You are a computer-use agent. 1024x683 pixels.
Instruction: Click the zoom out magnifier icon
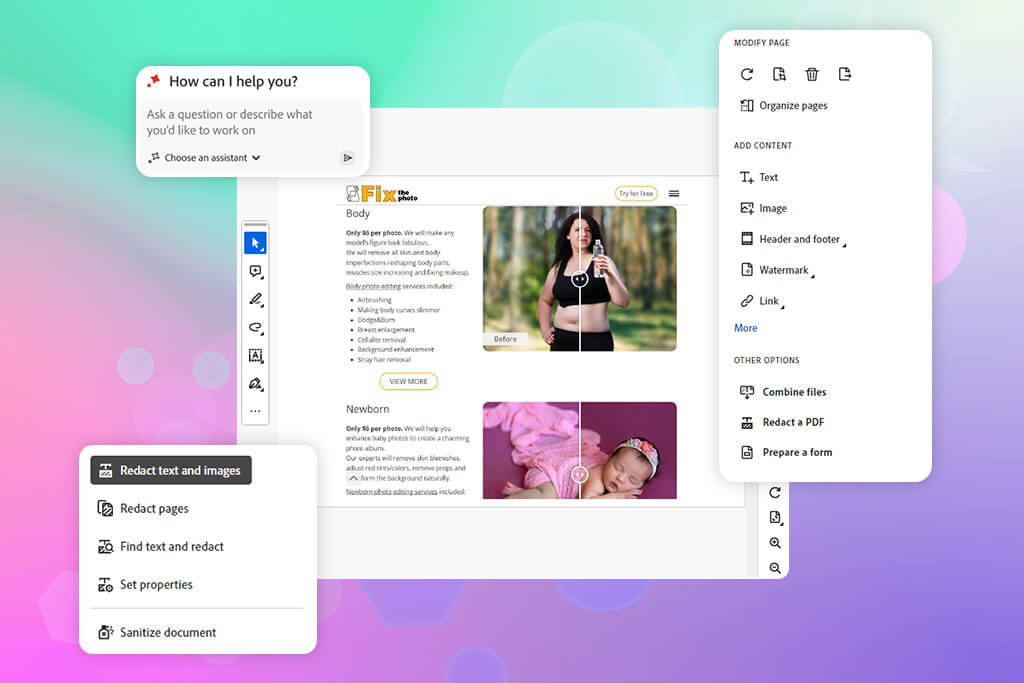click(x=775, y=568)
